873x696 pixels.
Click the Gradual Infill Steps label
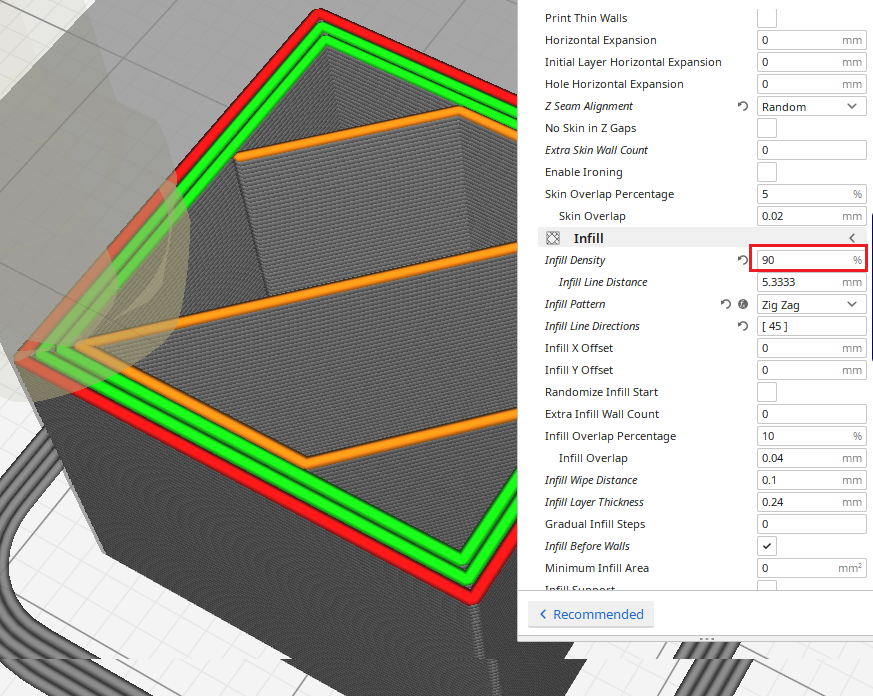pos(595,524)
